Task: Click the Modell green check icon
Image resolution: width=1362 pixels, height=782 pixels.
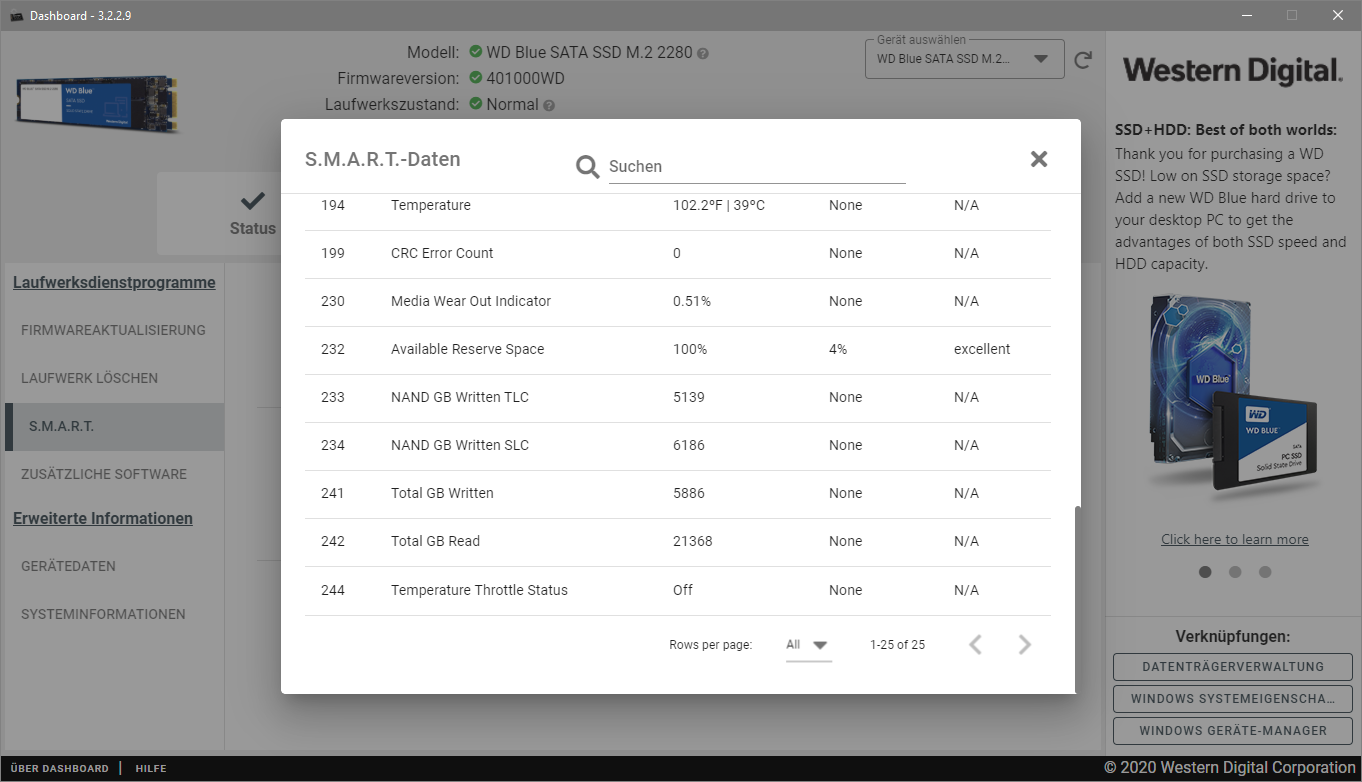Action: click(476, 52)
